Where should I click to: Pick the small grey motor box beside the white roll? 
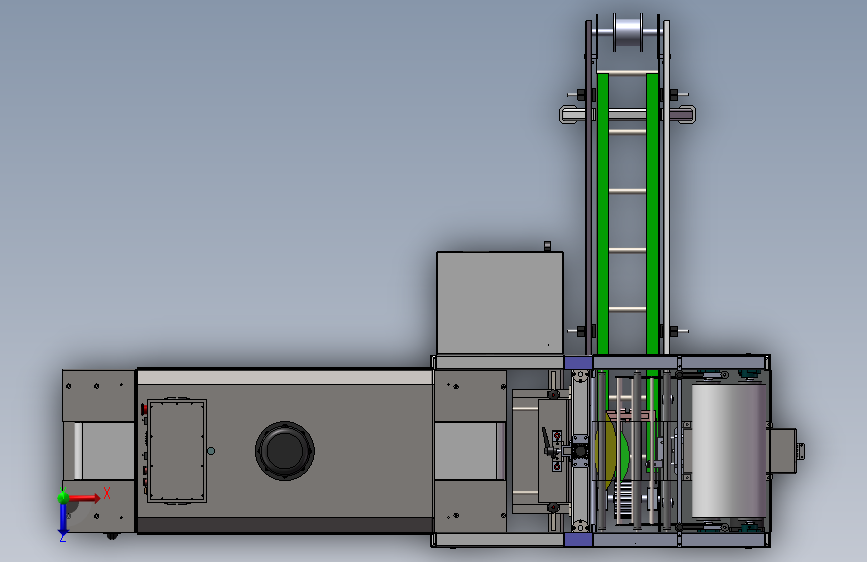pos(785,451)
